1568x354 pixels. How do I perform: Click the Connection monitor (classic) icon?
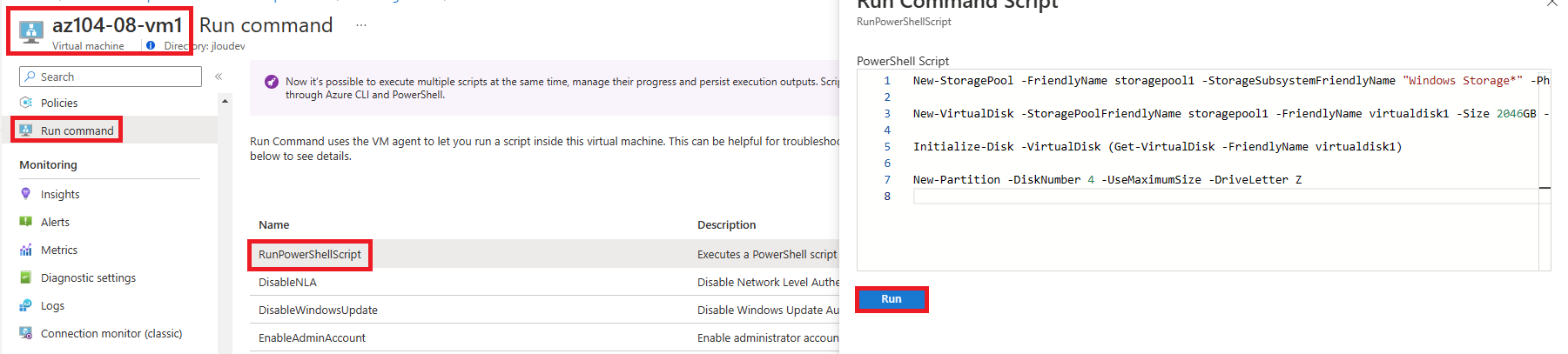[26, 333]
